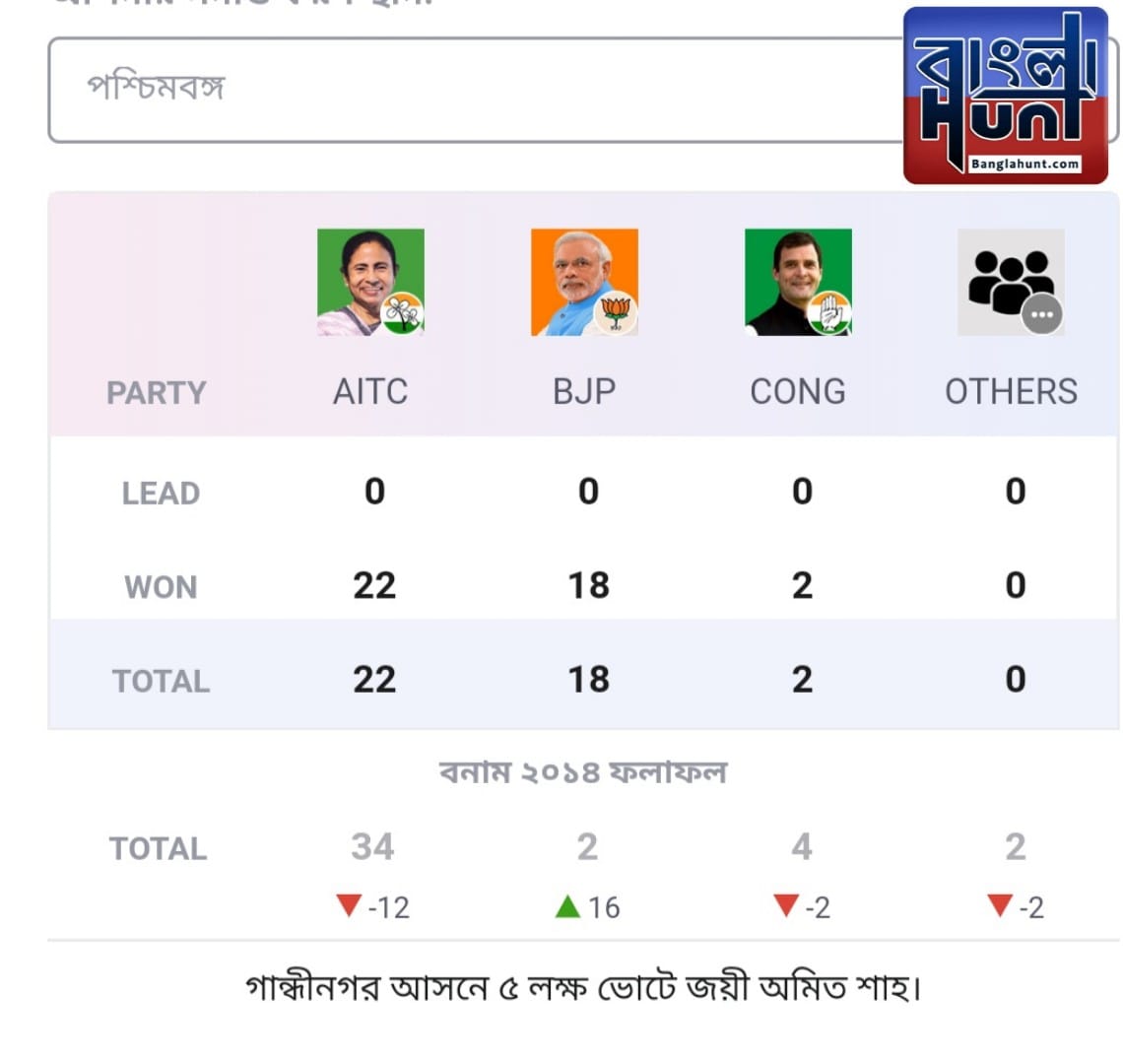Click red down arrow under CONG 2014 total
Screen dimensions: 1123x1064
click(786, 905)
